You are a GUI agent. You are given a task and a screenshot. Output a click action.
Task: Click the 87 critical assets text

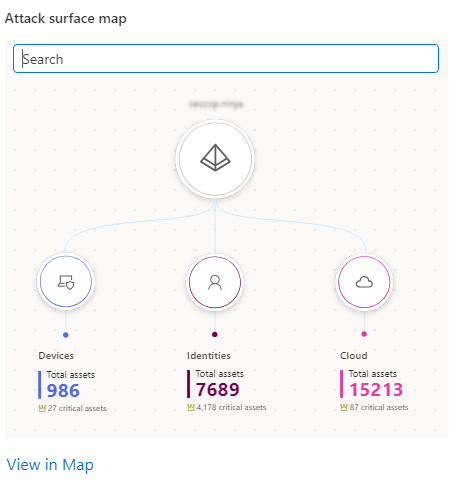point(379,407)
